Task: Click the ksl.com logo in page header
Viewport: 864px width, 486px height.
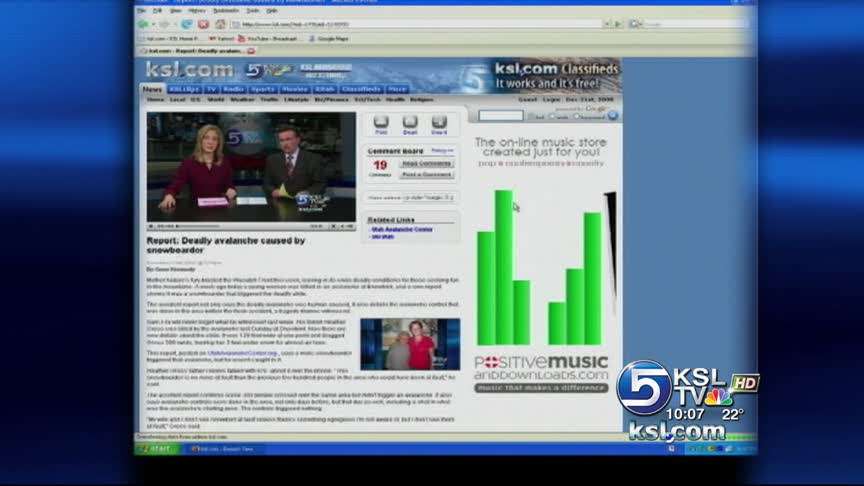Action: 190,70
